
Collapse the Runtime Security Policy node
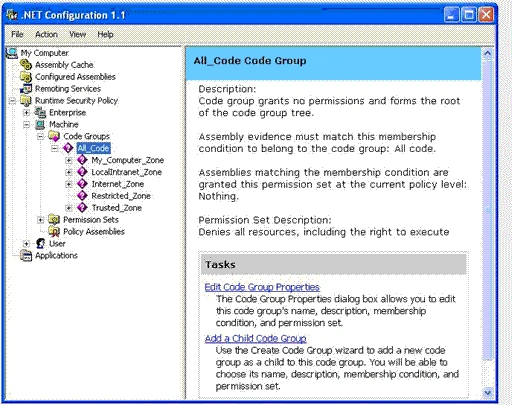click(x=12, y=101)
